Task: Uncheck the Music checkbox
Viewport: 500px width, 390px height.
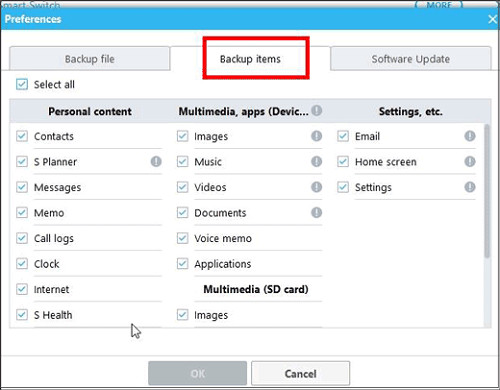Action: point(182,162)
